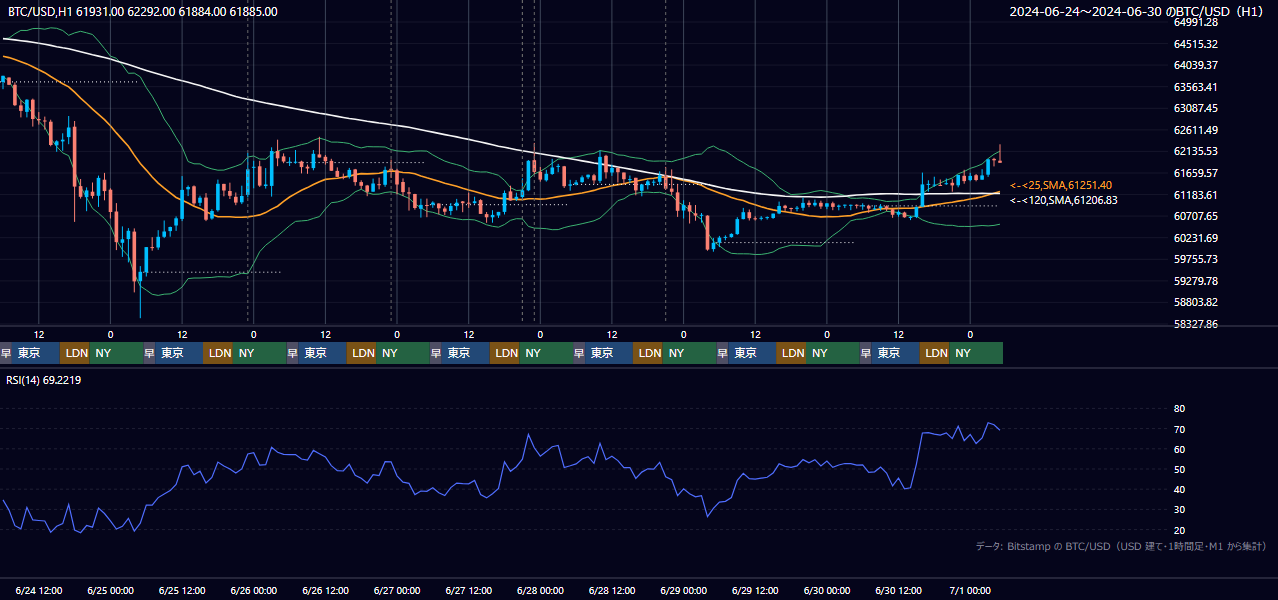Click the 6/27 00:00 date label
Viewport: 1278px width, 600px height.
coord(396,590)
